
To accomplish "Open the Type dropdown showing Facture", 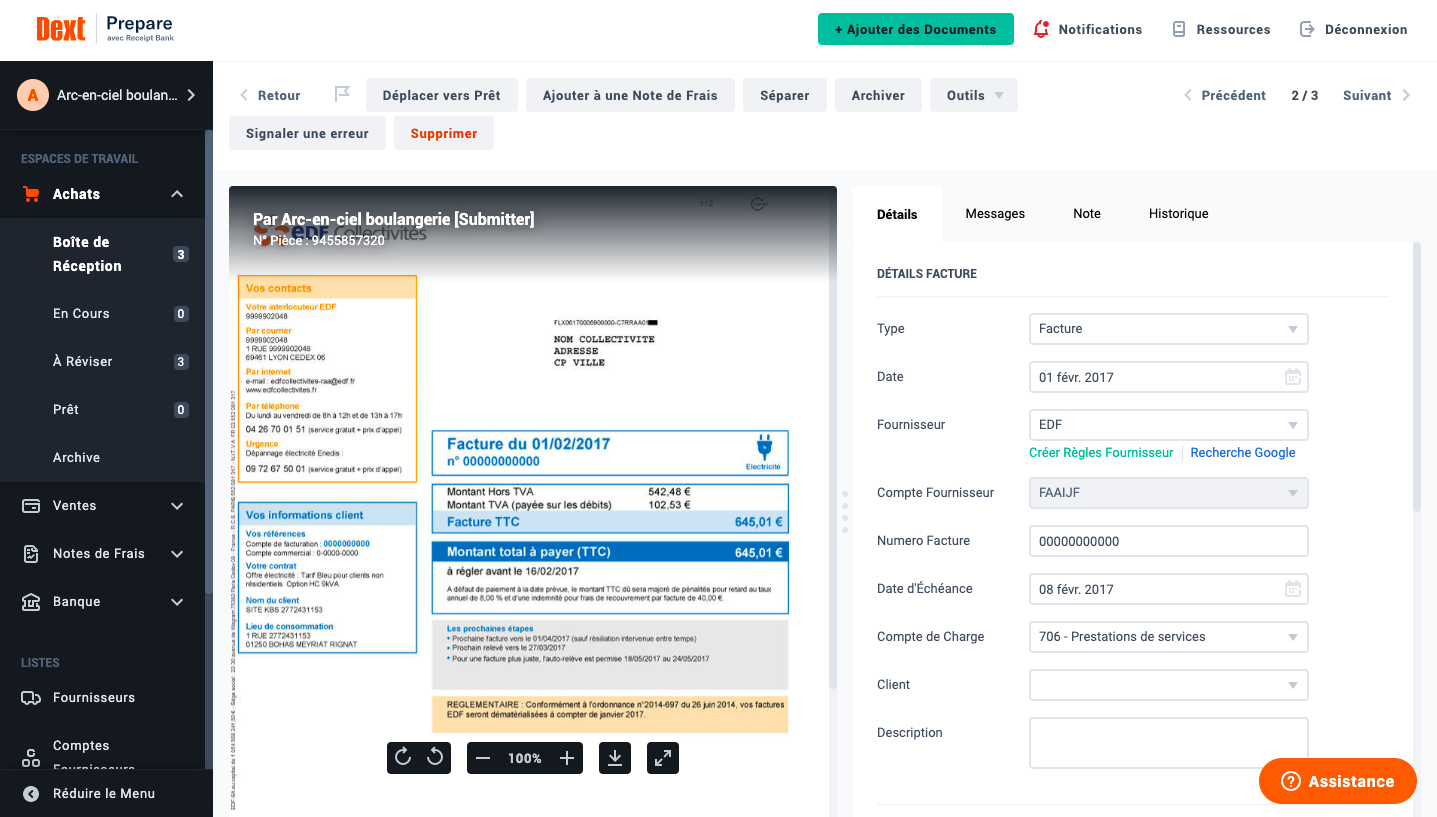I will click(x=1168, y=329).
